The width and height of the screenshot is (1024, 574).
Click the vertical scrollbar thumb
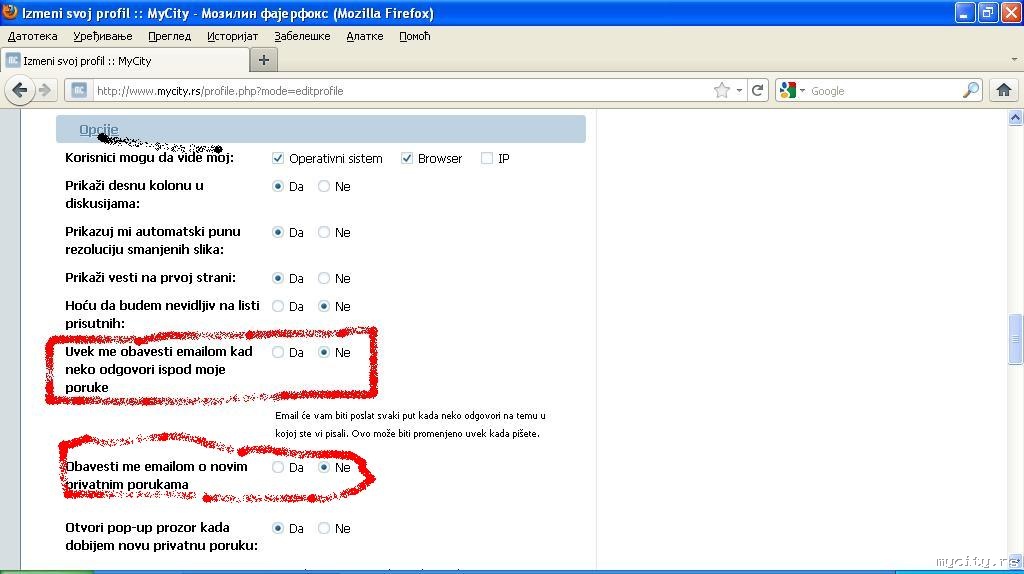coord(1015,339)
